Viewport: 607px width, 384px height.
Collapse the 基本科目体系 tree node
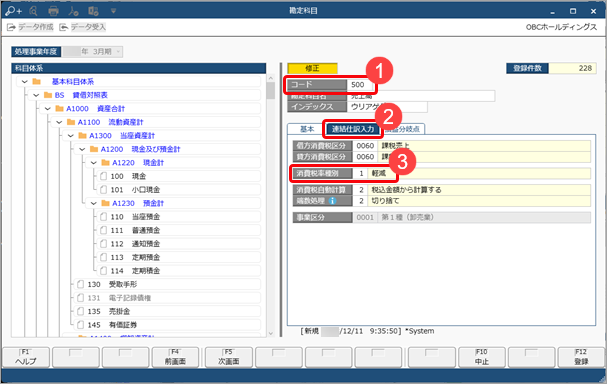[25, 82]
